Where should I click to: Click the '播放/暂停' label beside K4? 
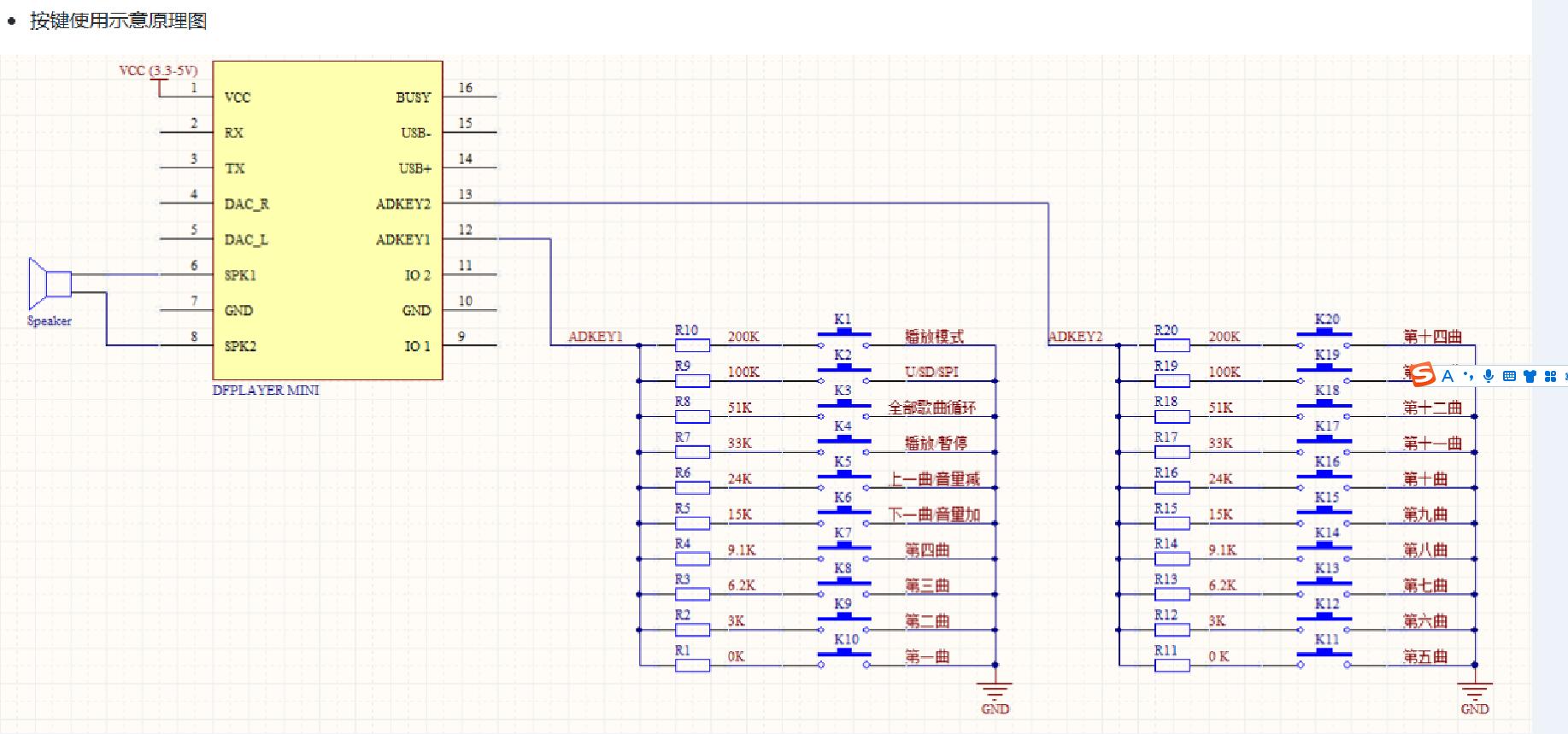click(x=937, y=443)
